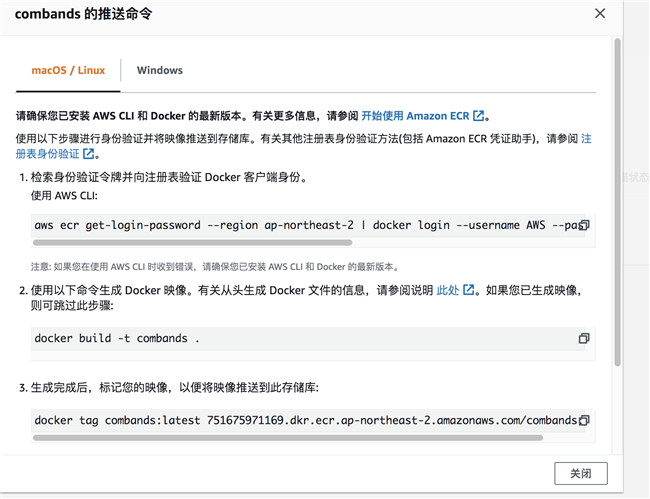
Task: Click the 注意 AWS CLI error note text
Action: click(x=215, y=266)
